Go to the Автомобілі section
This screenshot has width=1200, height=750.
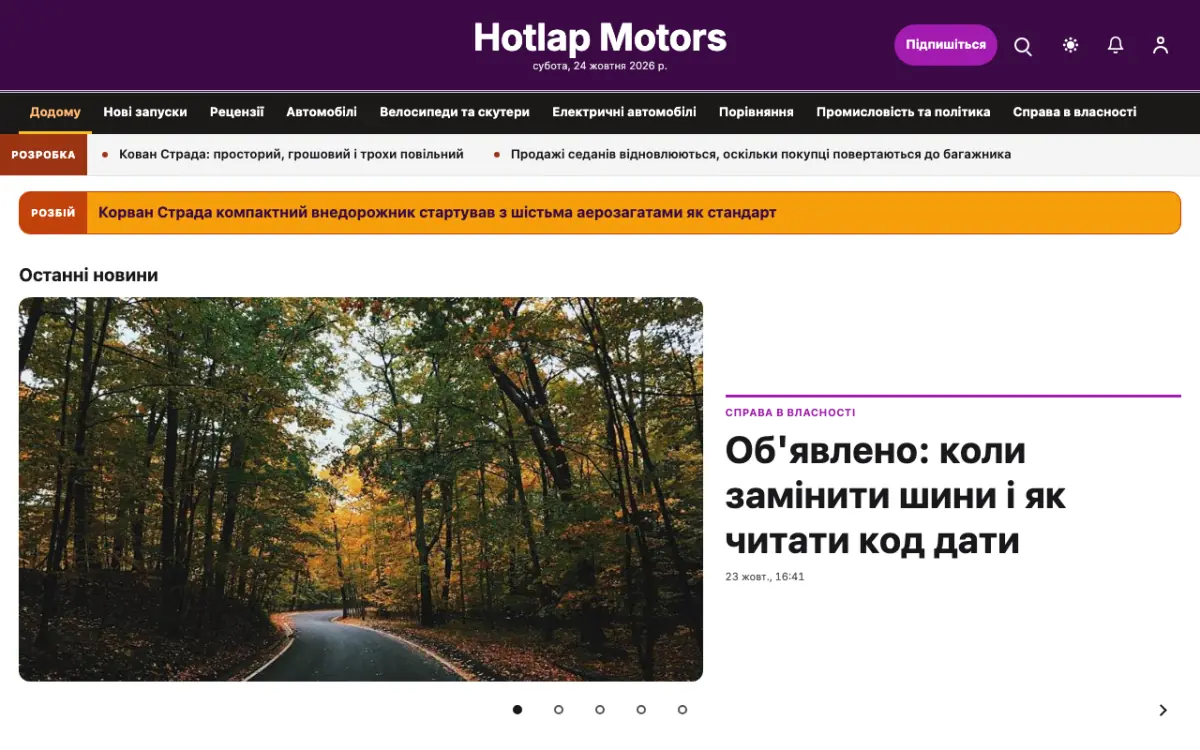(x=322, y=112)
